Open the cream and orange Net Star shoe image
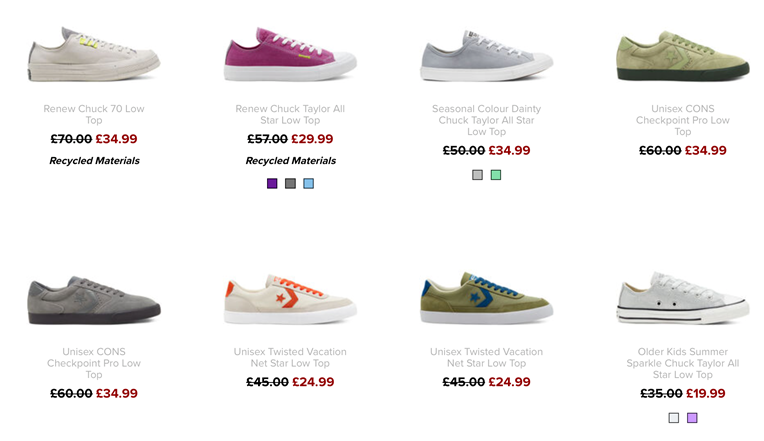This screenshot has height=441, width=764. [x=290, y=299]
